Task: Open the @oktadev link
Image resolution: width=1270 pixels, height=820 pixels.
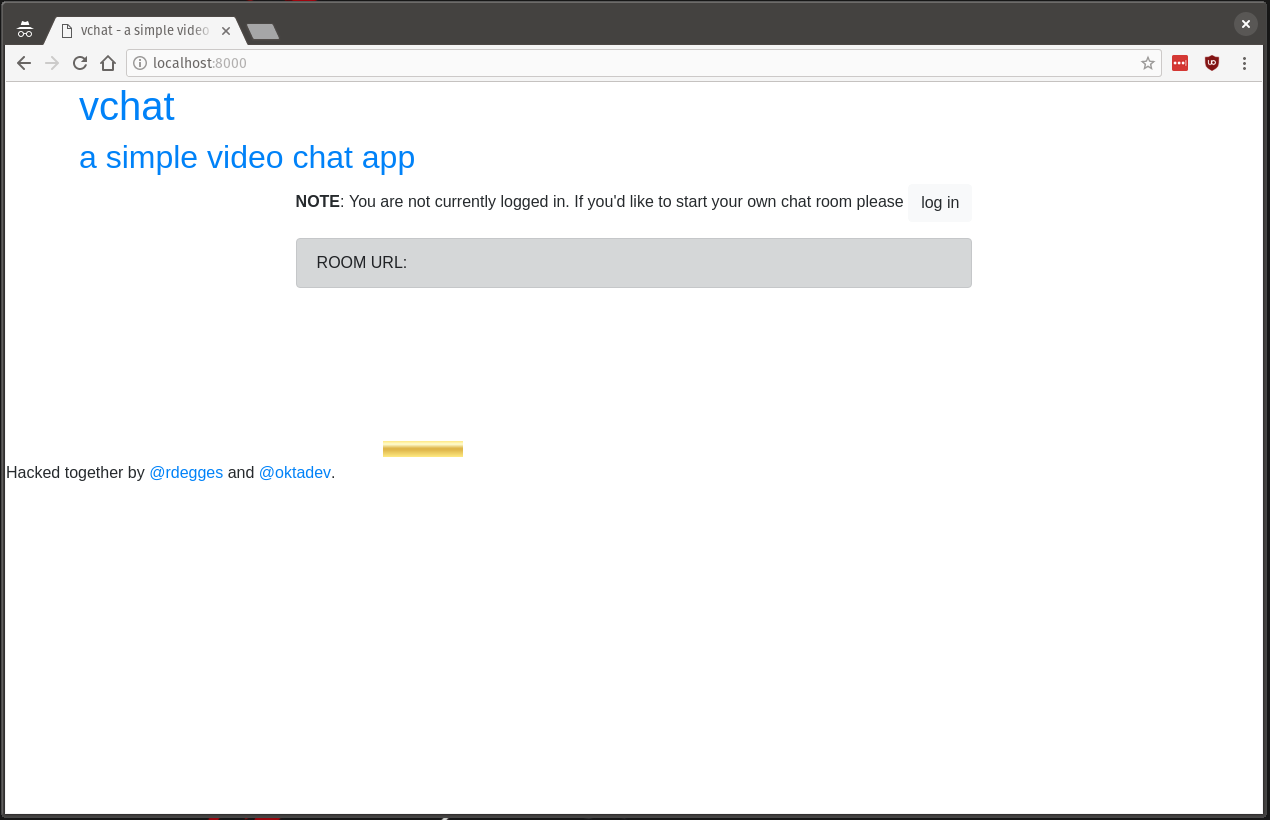Action: (x=294, y=472)
